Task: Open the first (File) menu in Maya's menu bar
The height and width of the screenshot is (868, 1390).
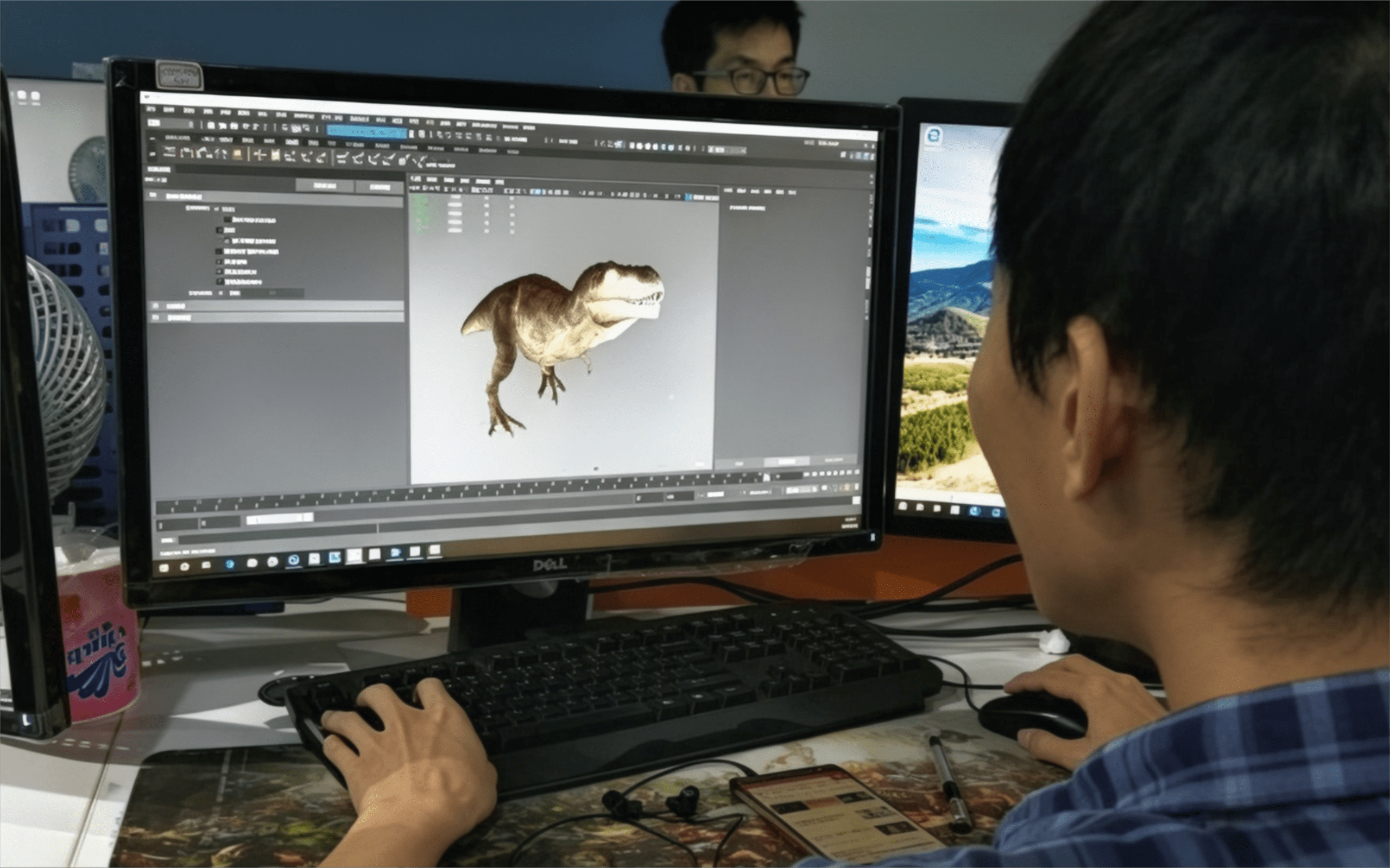Action: (x=151, y=109)
